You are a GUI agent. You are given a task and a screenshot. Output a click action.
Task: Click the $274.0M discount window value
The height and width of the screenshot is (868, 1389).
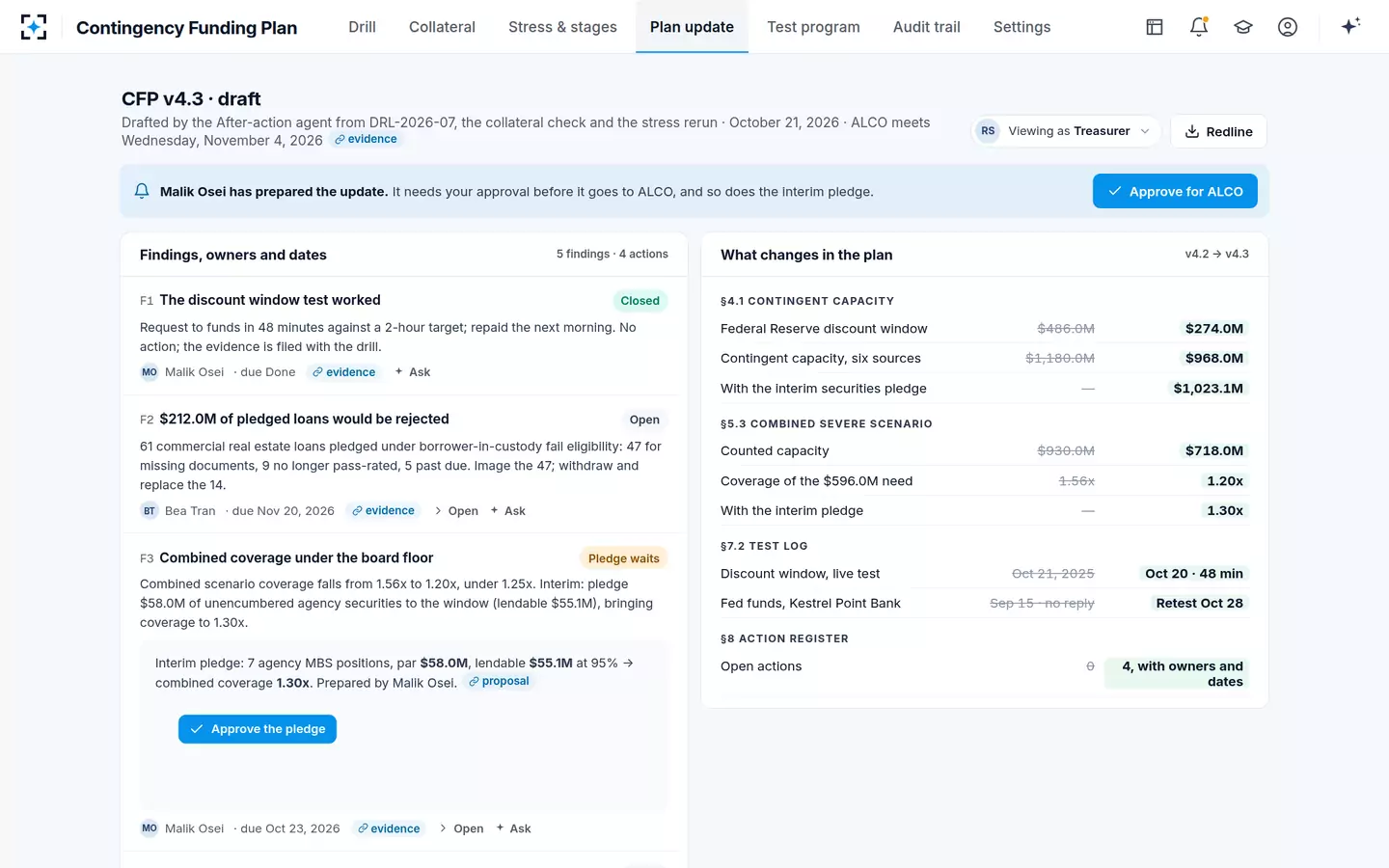(x=1213, y=329)
